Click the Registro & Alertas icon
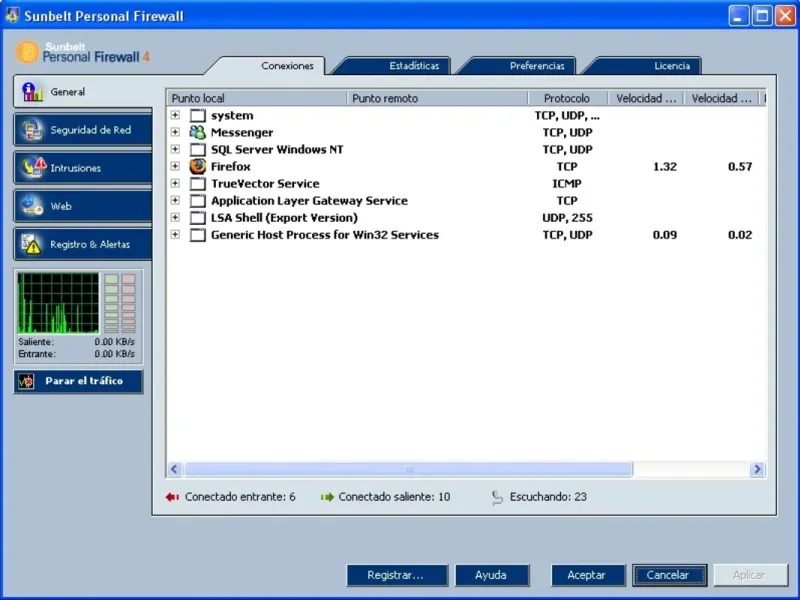The height and width of the screenshot is (600, 800). [33, 244]
